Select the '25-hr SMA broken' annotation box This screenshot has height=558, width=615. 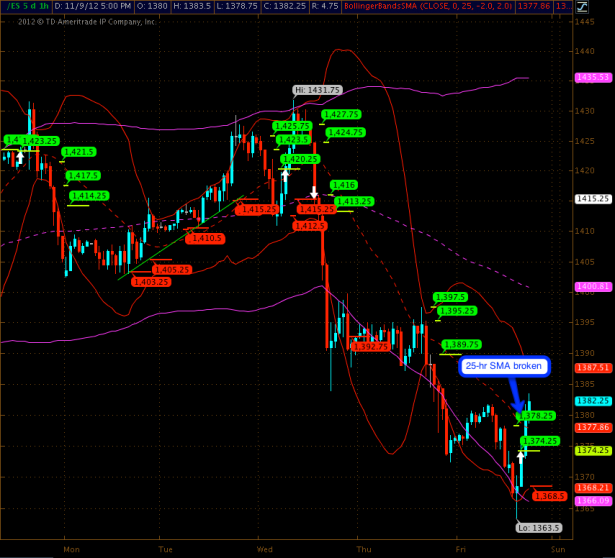click(505, 367)
